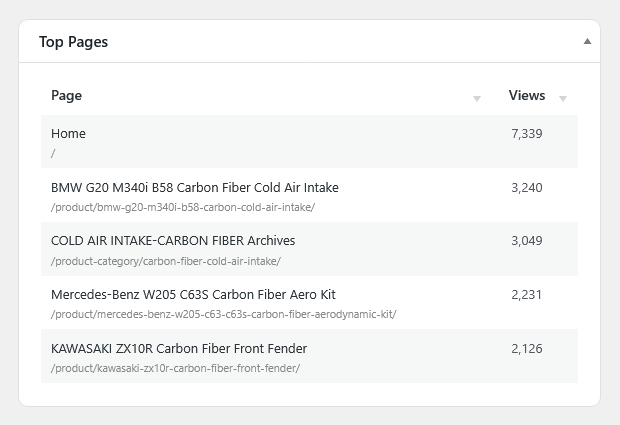Select the bmw-g20-m340i-b58 product URL path
Image resolution: width=620 pixels, height=425 pixels.
(183, 207)
